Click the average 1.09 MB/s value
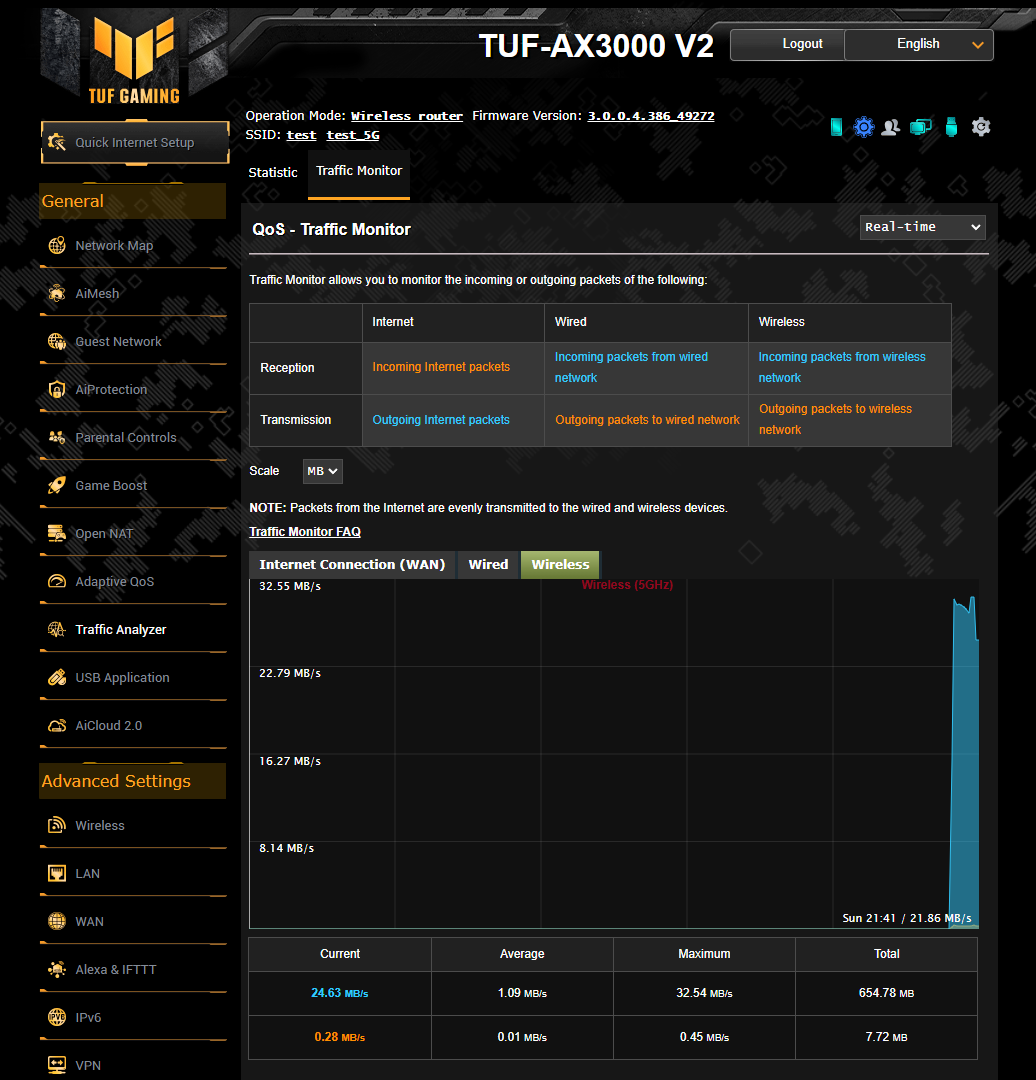 [x=522, y=993]
